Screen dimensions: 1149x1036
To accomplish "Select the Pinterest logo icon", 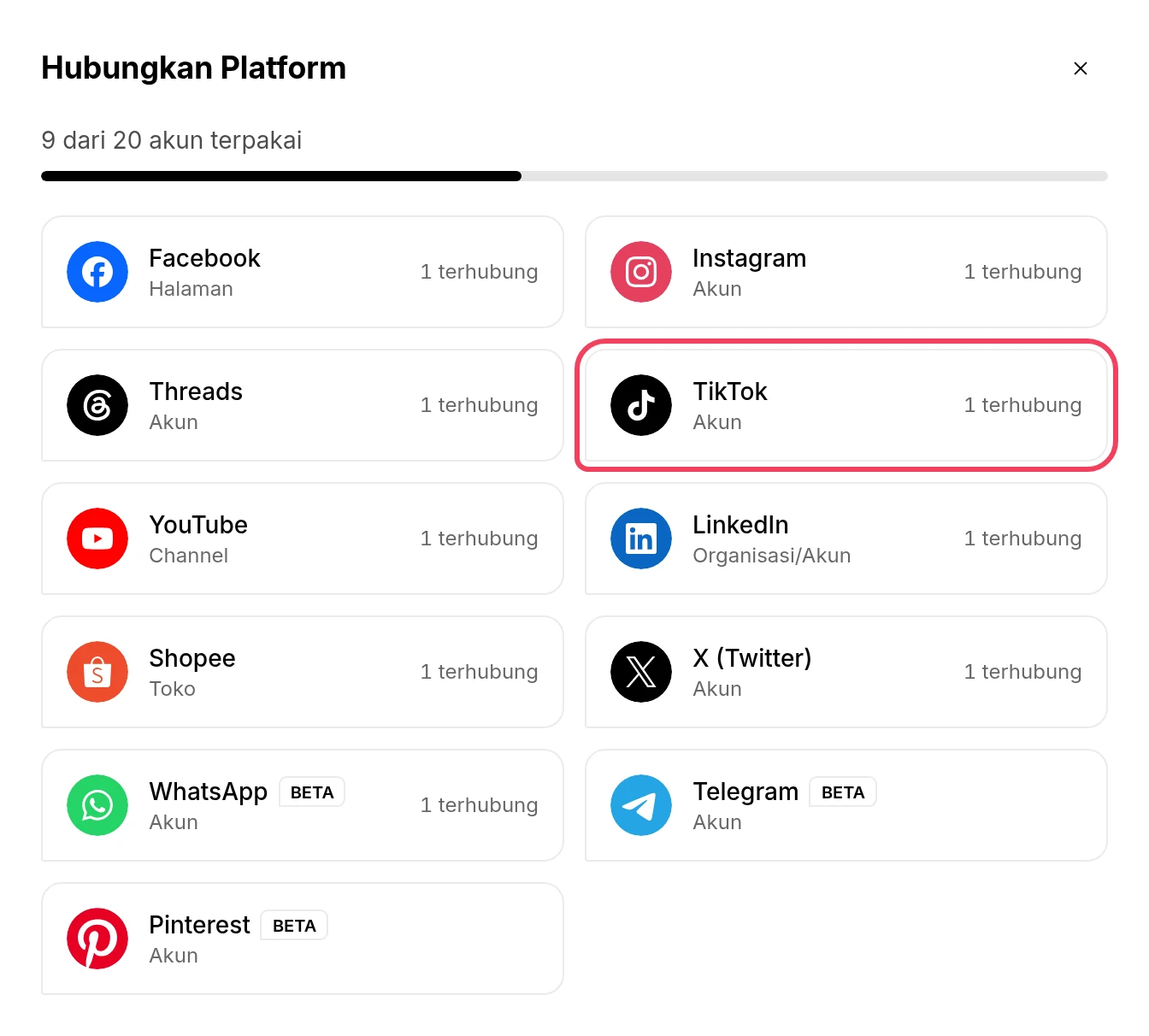I will pyautogui.click(x=97, y=939).
